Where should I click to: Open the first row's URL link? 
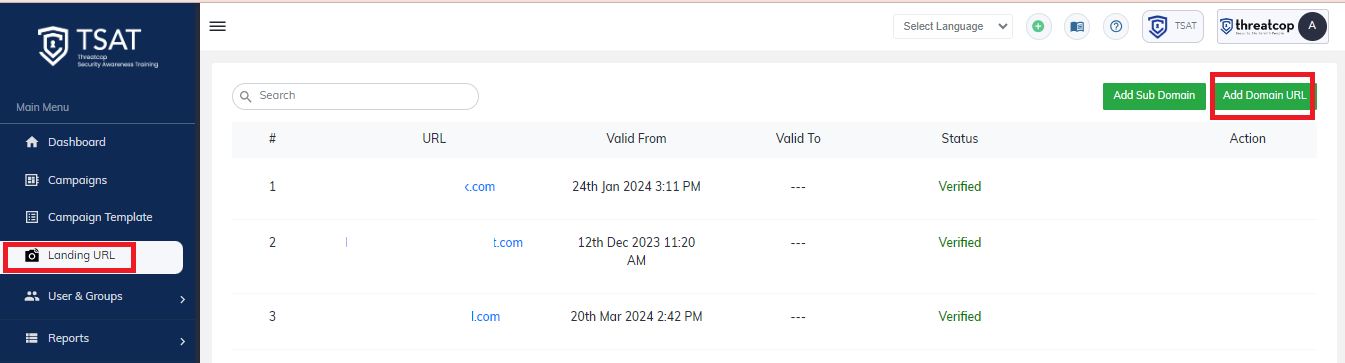click(x=480, y=187)
